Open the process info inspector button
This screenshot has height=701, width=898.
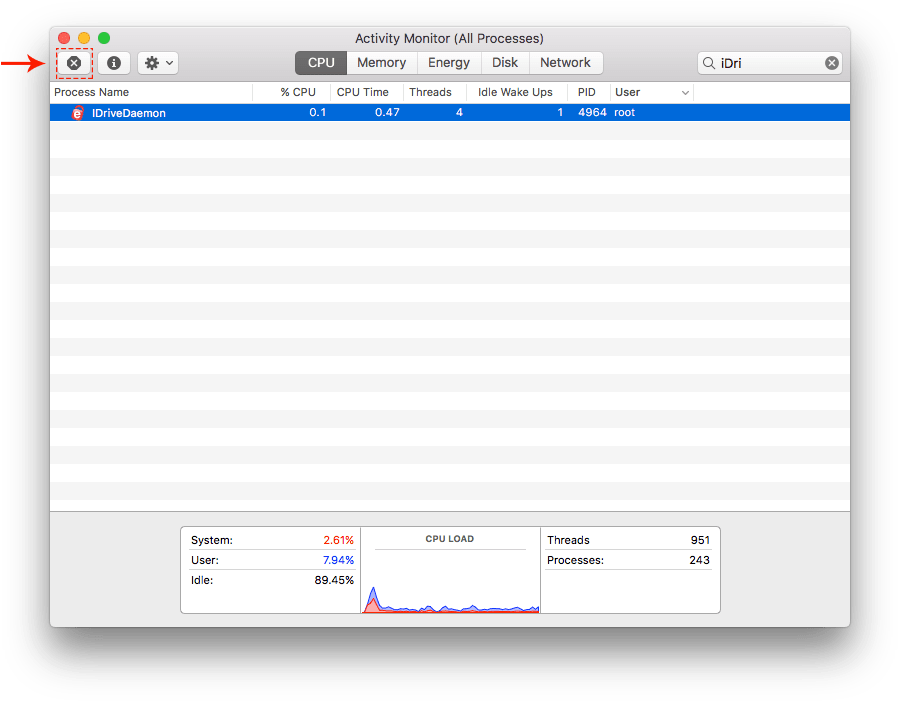point(114,63)
